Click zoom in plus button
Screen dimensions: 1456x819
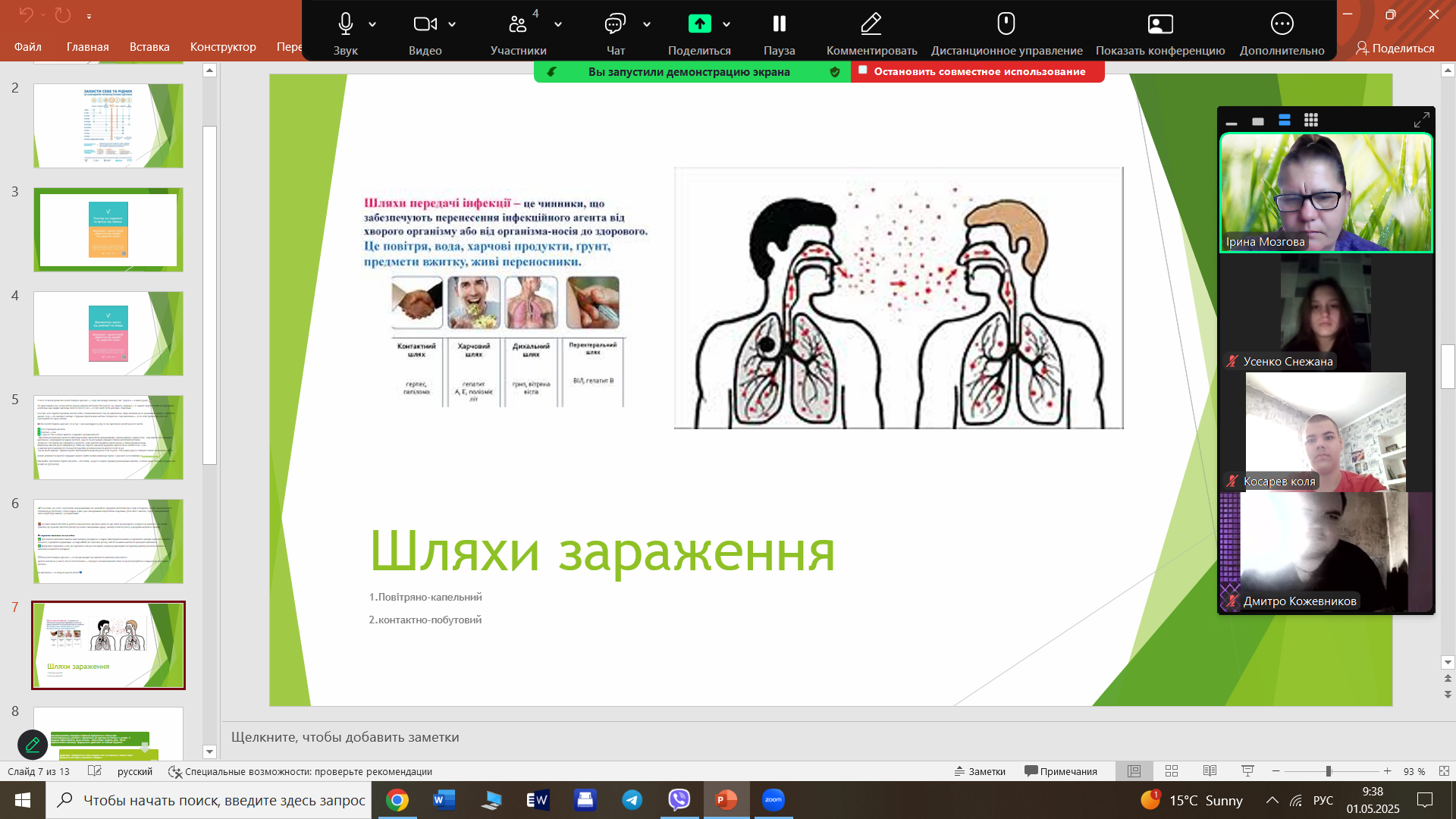point(1387,771)
